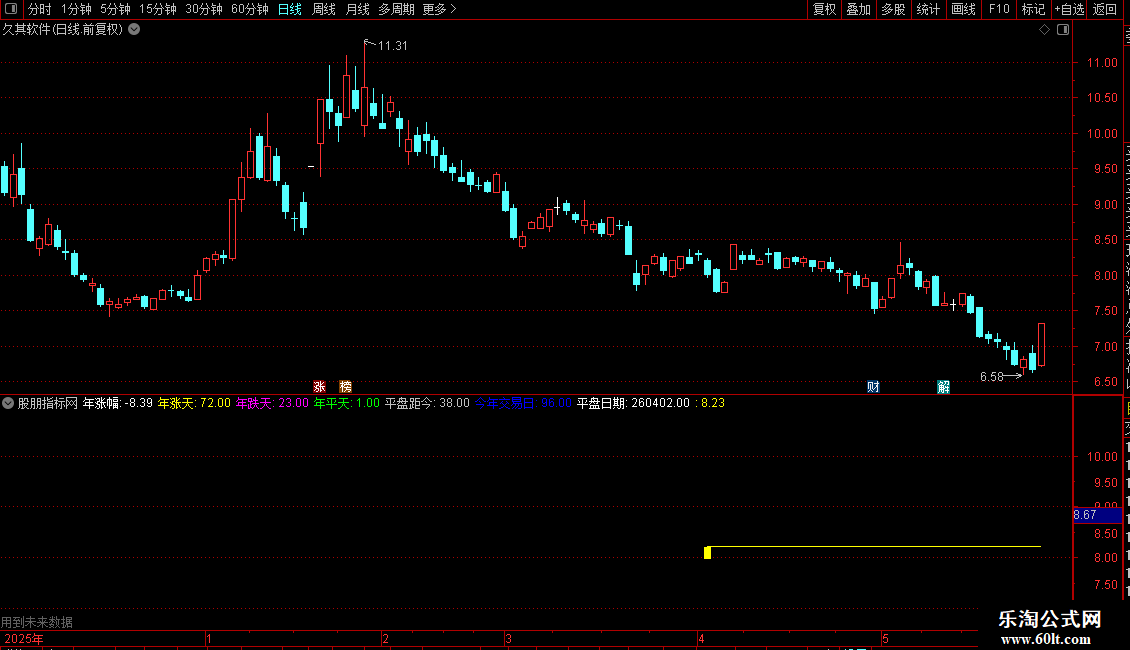
Task: Click 叠加 overlay button
Action: point(858,9)
